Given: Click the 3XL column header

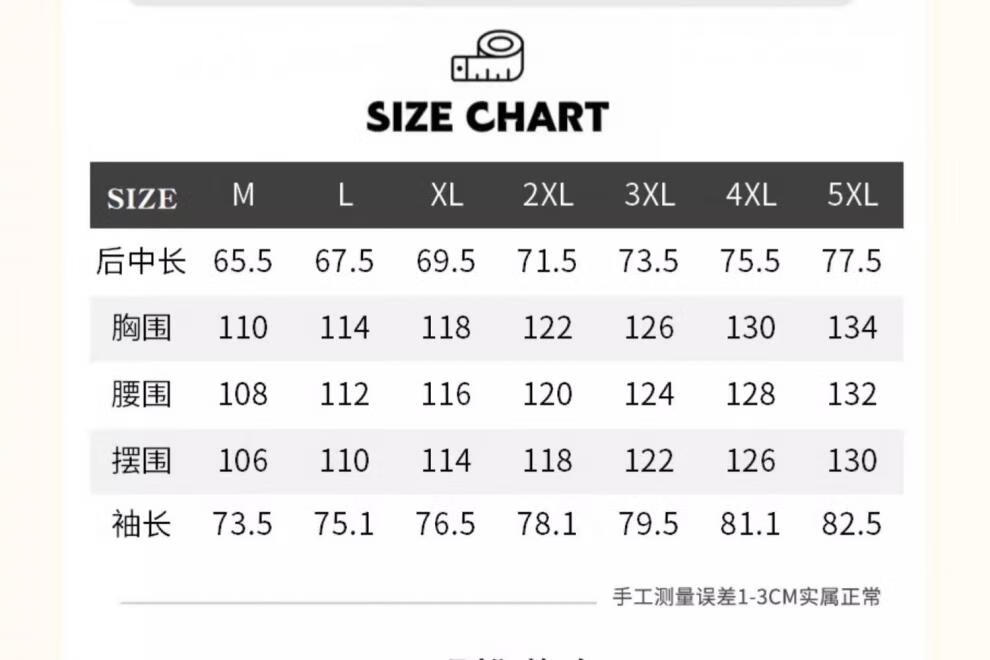Looking at the screenshot, I should 649,195.
